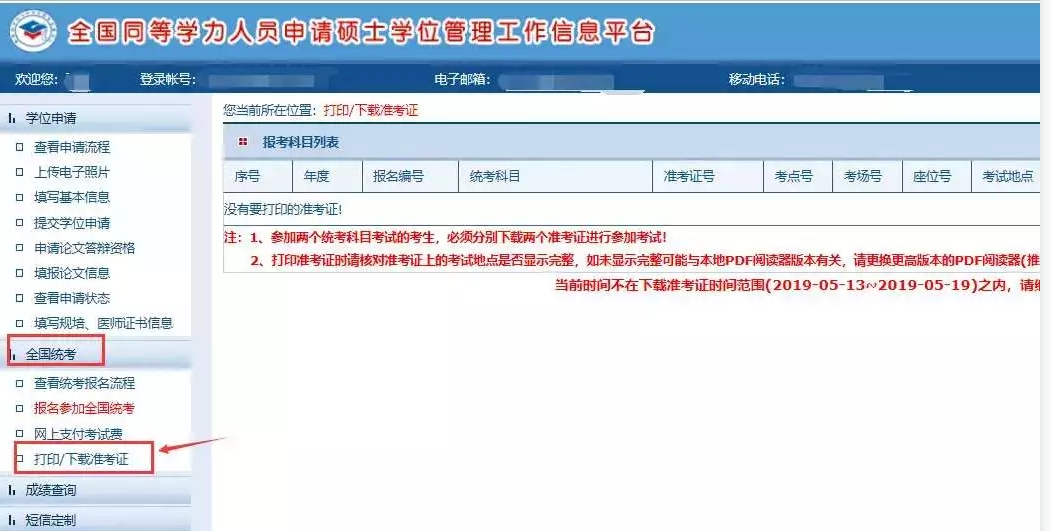Click the square bullet icon before 上传电子照片
The width and height of the screenshot is (1051, 531).
(19, 173)
